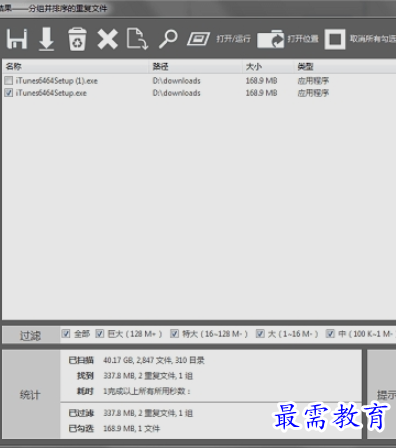
Task: Click the 打开/运行 open/run icon
Action: tap(198, 39)
